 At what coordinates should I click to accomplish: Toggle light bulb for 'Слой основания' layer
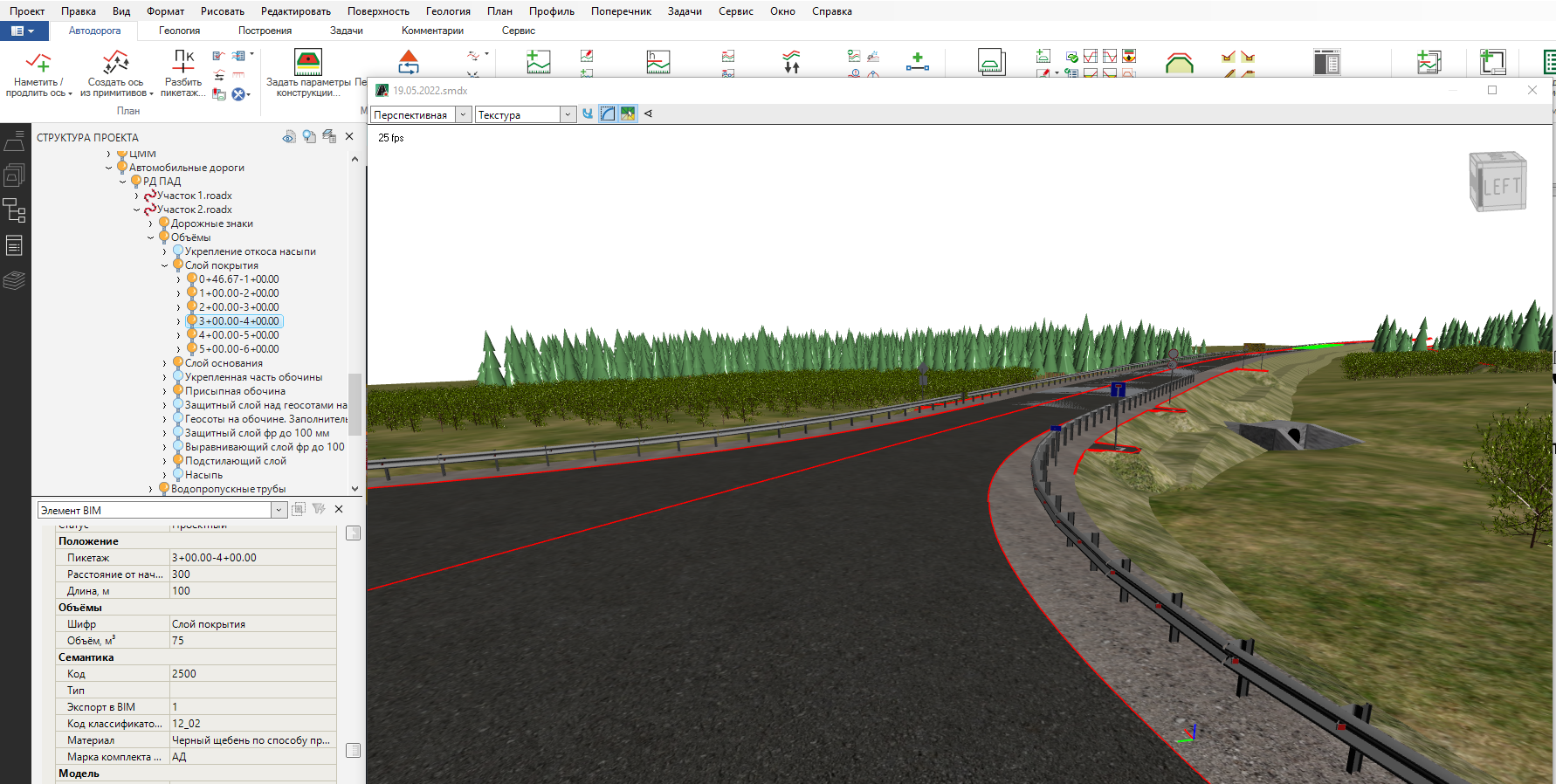click(177, 363)
